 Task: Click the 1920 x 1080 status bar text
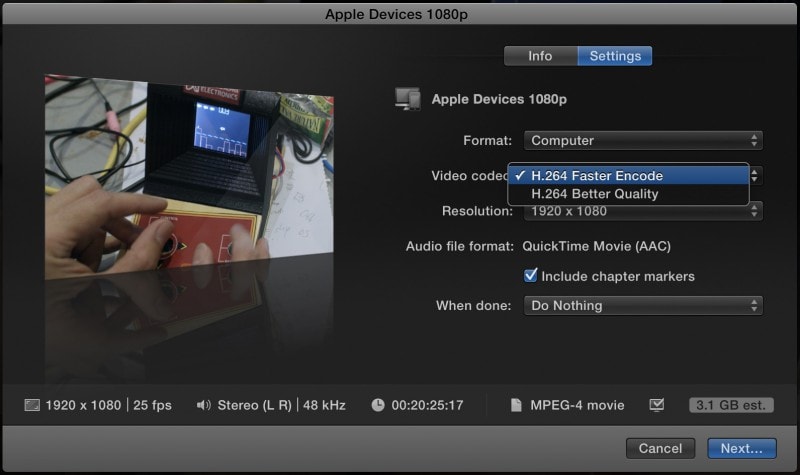[83, 405]
